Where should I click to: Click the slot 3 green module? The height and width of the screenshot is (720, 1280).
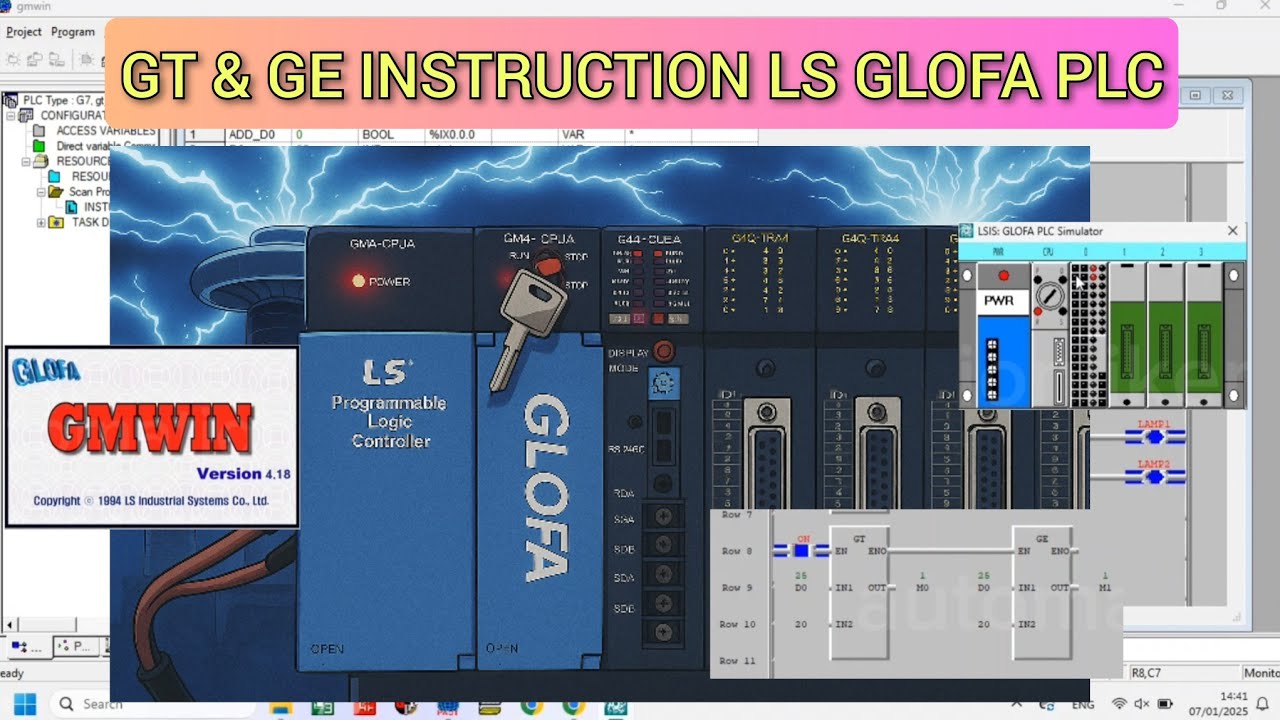(1204, 334)
